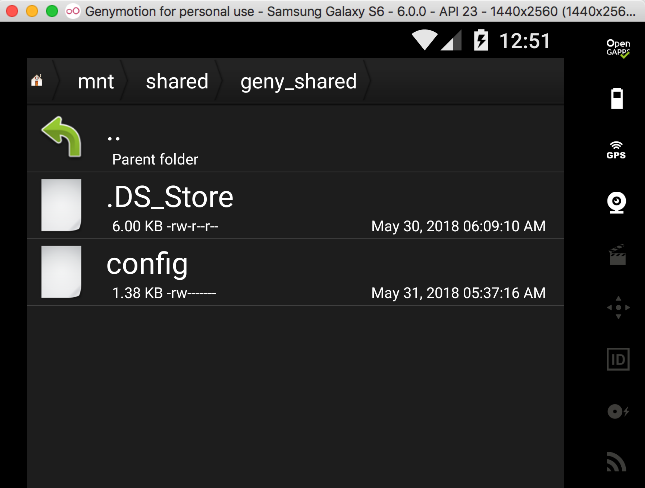Open the GPS widget
645x488 pixels.
click(616, 150)
